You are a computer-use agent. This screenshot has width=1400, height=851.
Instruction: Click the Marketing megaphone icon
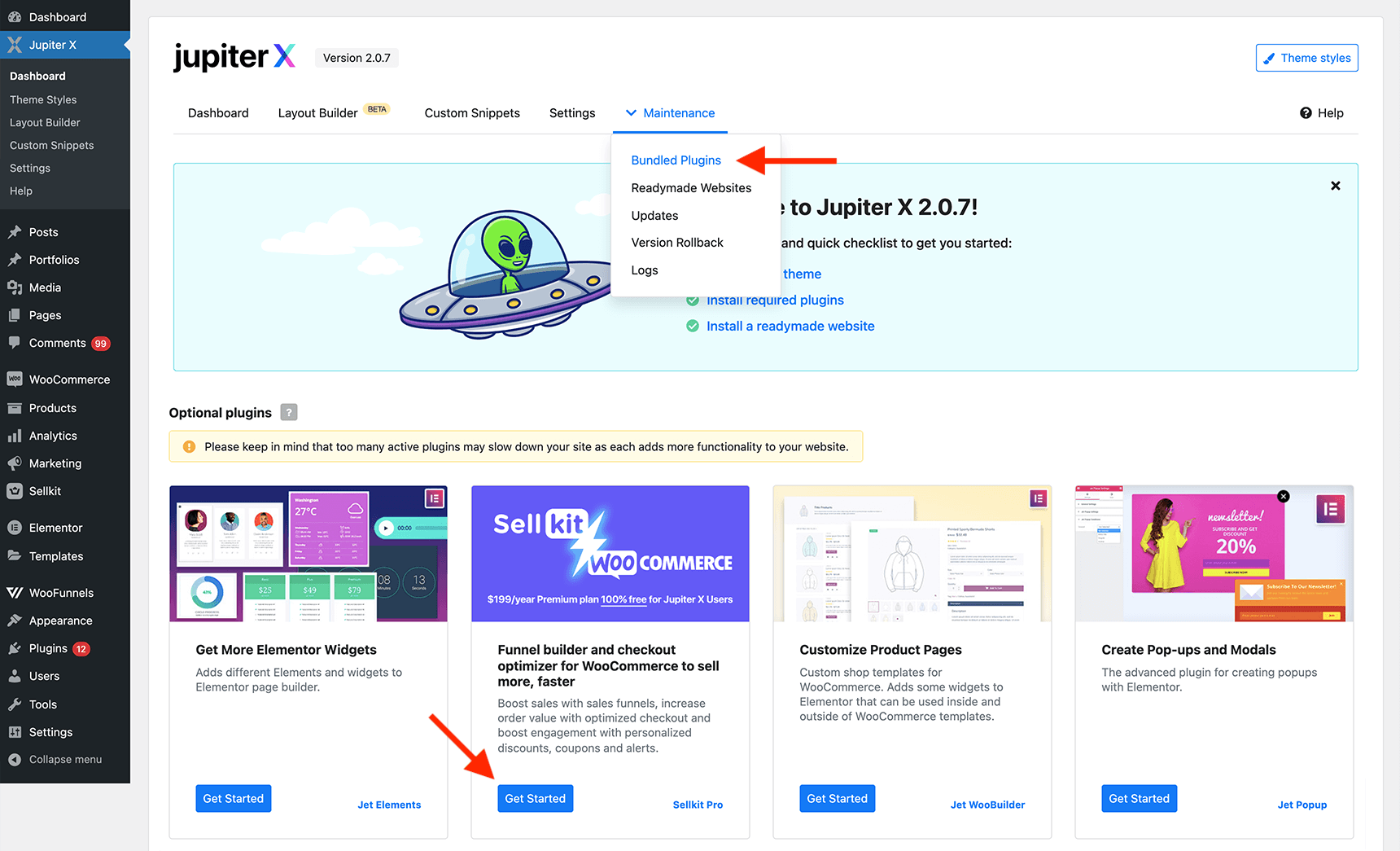15,463
